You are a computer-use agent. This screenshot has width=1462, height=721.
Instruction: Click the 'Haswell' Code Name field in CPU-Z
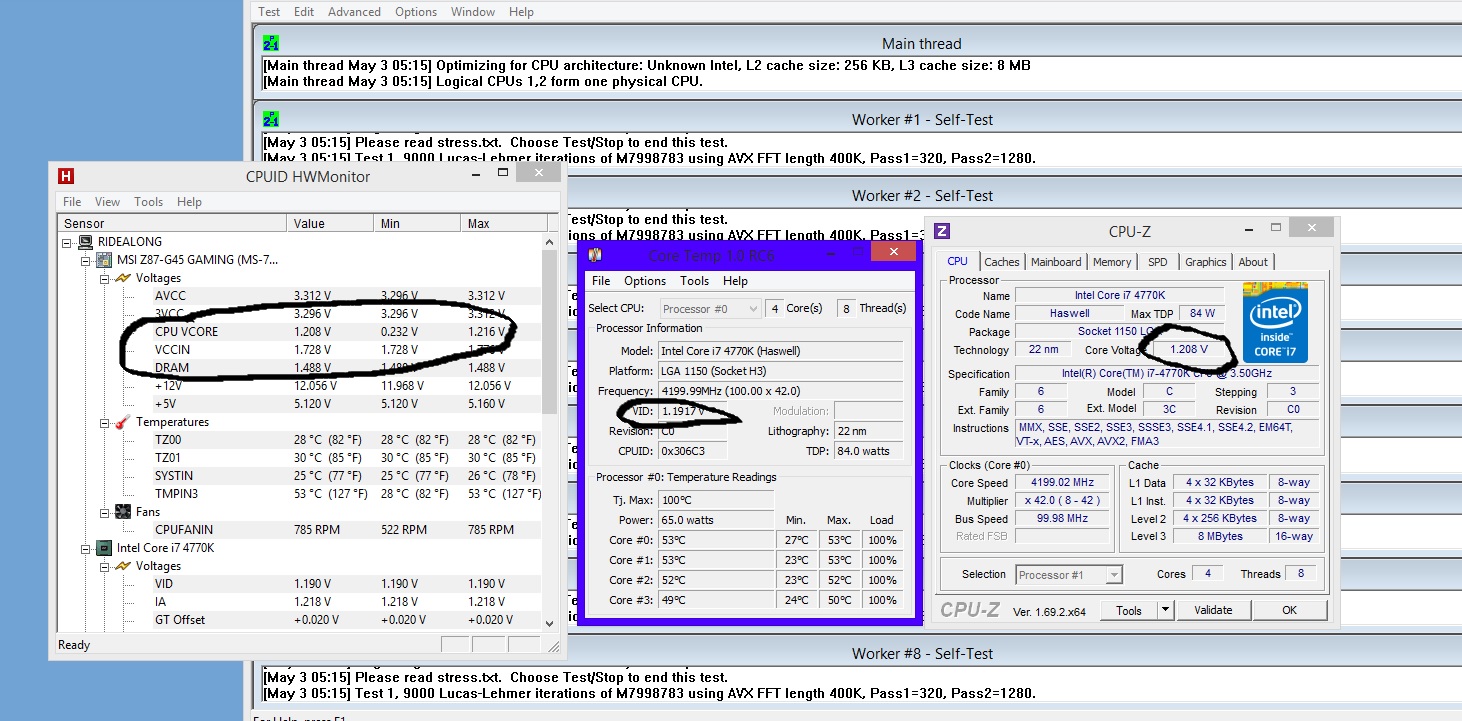pos(1068,314)
